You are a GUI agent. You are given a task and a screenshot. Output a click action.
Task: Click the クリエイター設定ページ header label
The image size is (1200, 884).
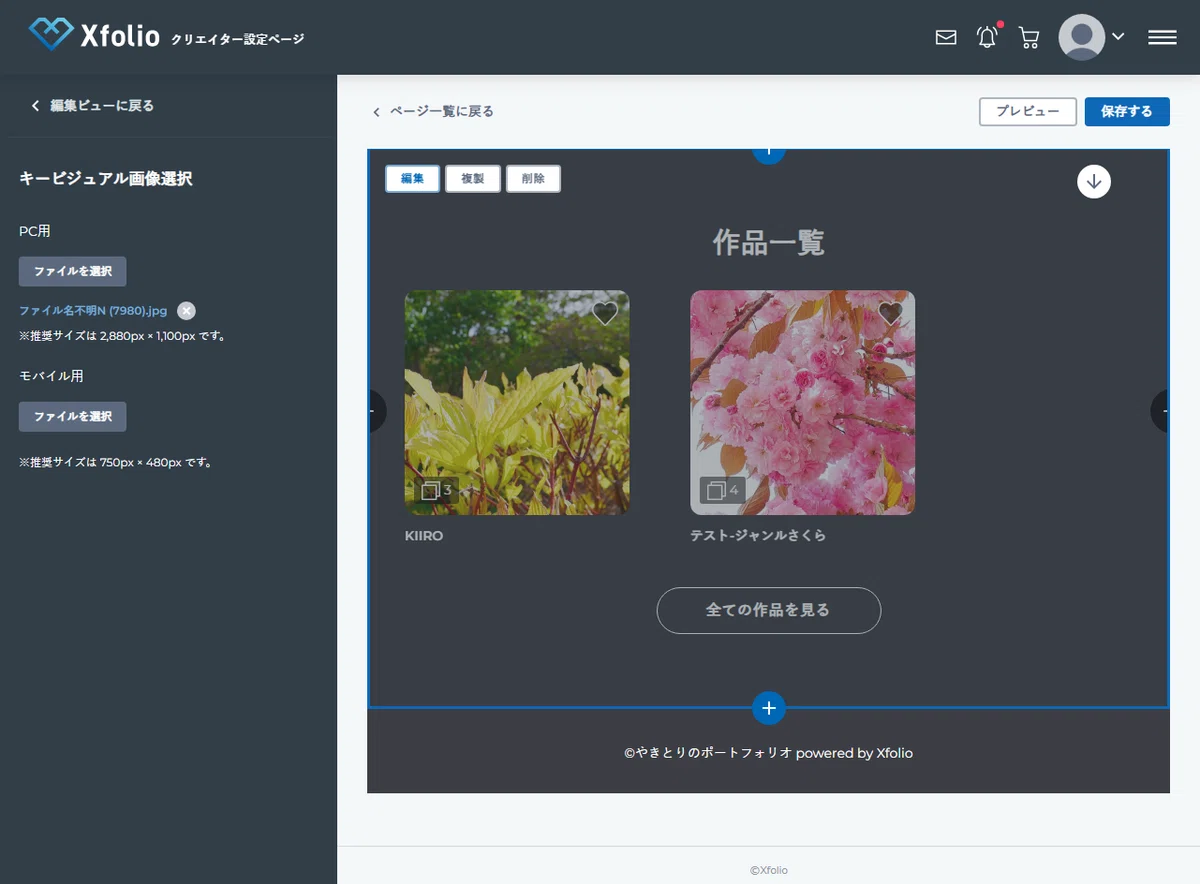pos(238,40)
